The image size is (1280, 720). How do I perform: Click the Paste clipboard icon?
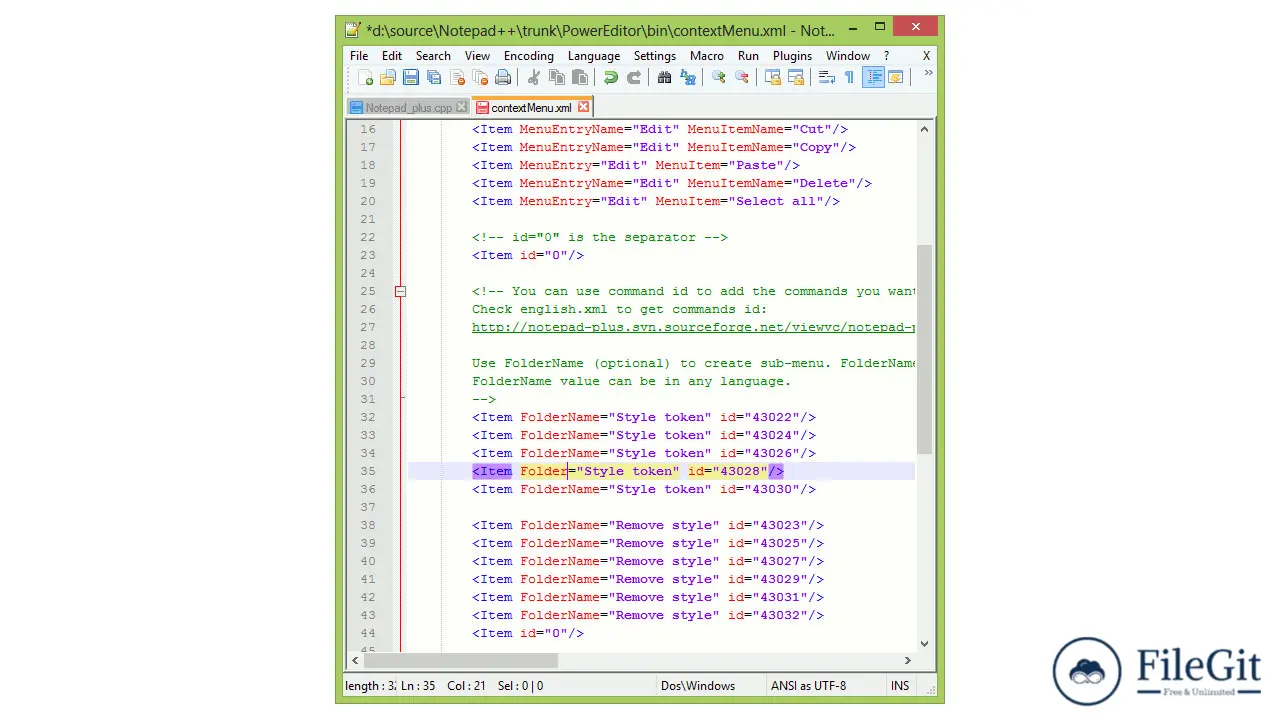(580, 77)
